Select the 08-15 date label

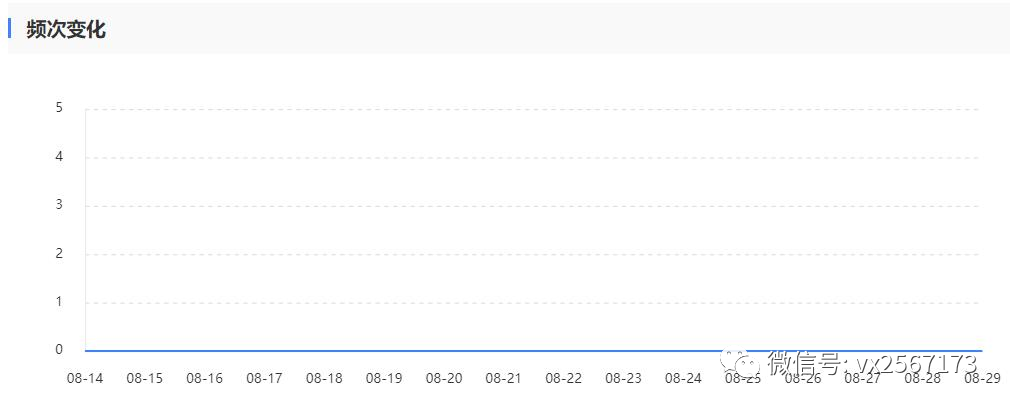coord(145,378)
